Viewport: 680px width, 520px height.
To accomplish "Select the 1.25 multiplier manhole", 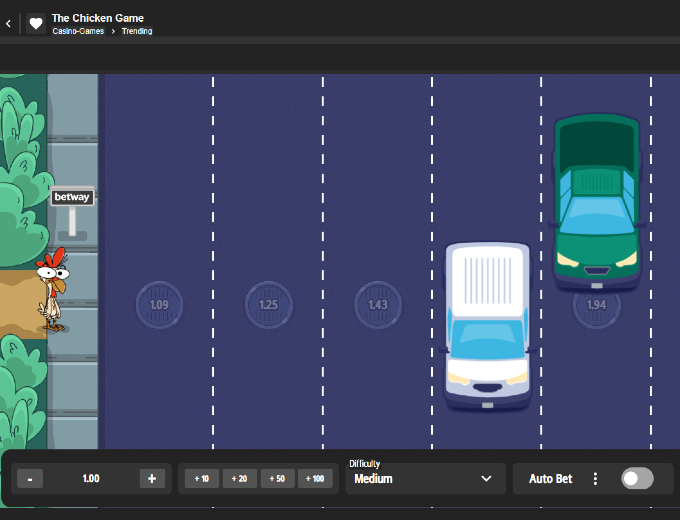I will (269, 305).
